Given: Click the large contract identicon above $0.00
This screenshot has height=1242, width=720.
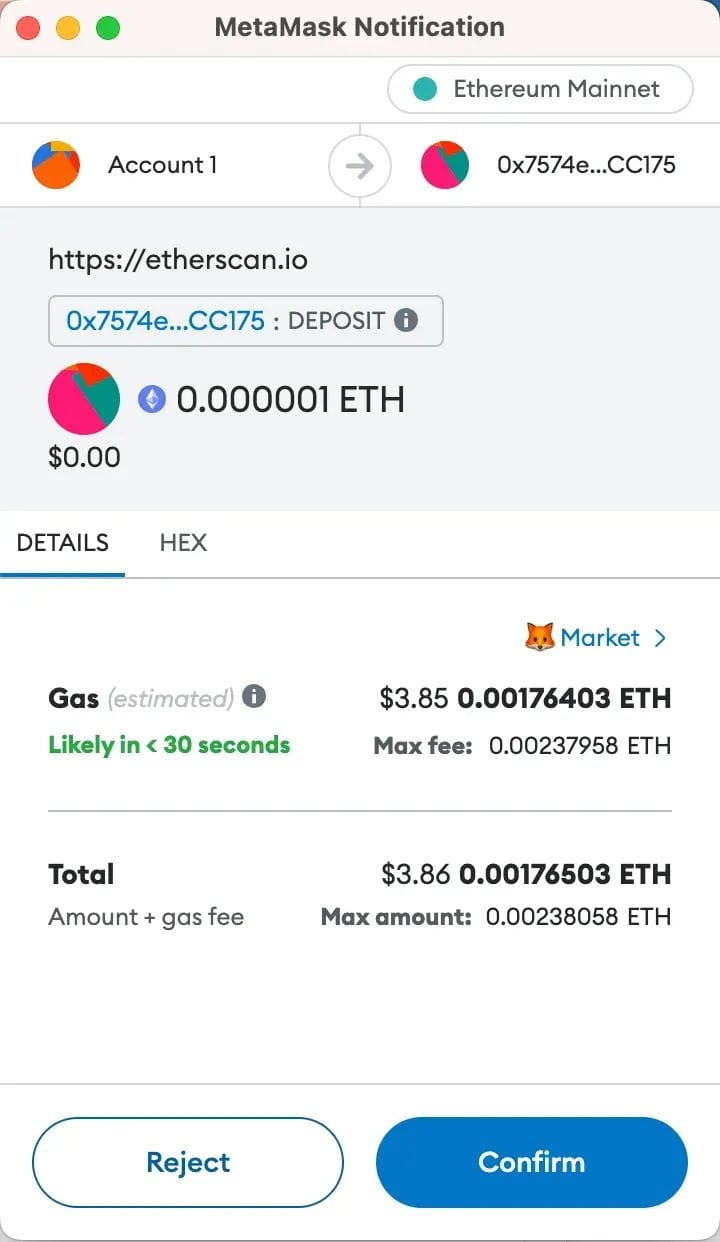Looking at the screenshot, I should click(84, 399).
